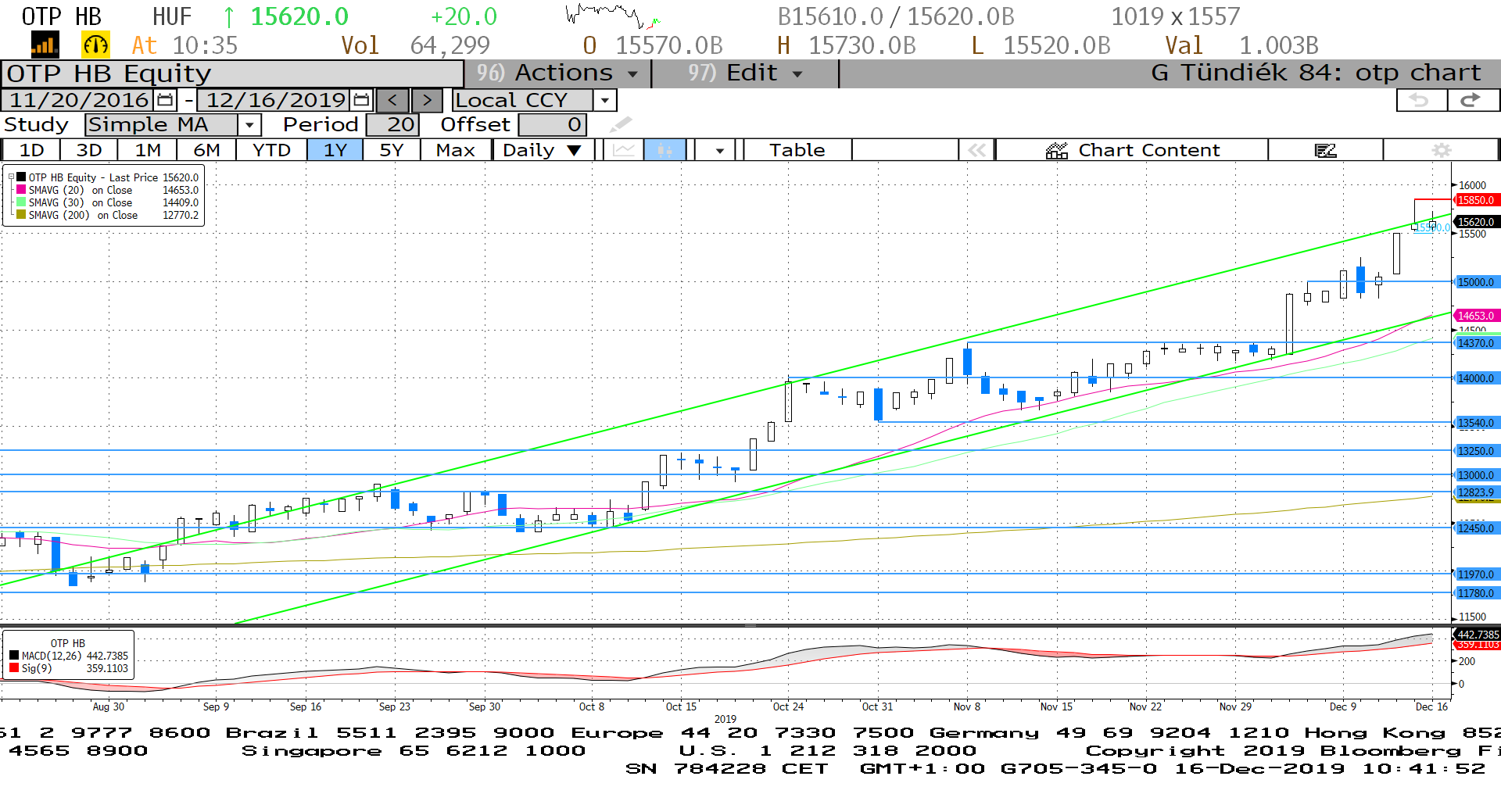Click green SMAVG (30) legend swatch
Screen dimensions: 1501x812
22,202
